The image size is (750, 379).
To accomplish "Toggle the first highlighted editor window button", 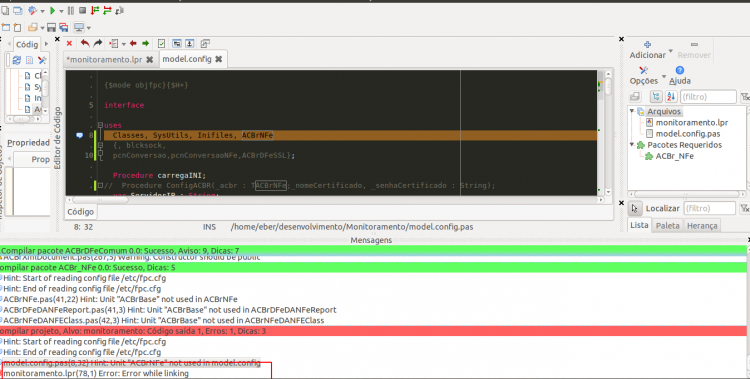I will click(x=177, y=44).
